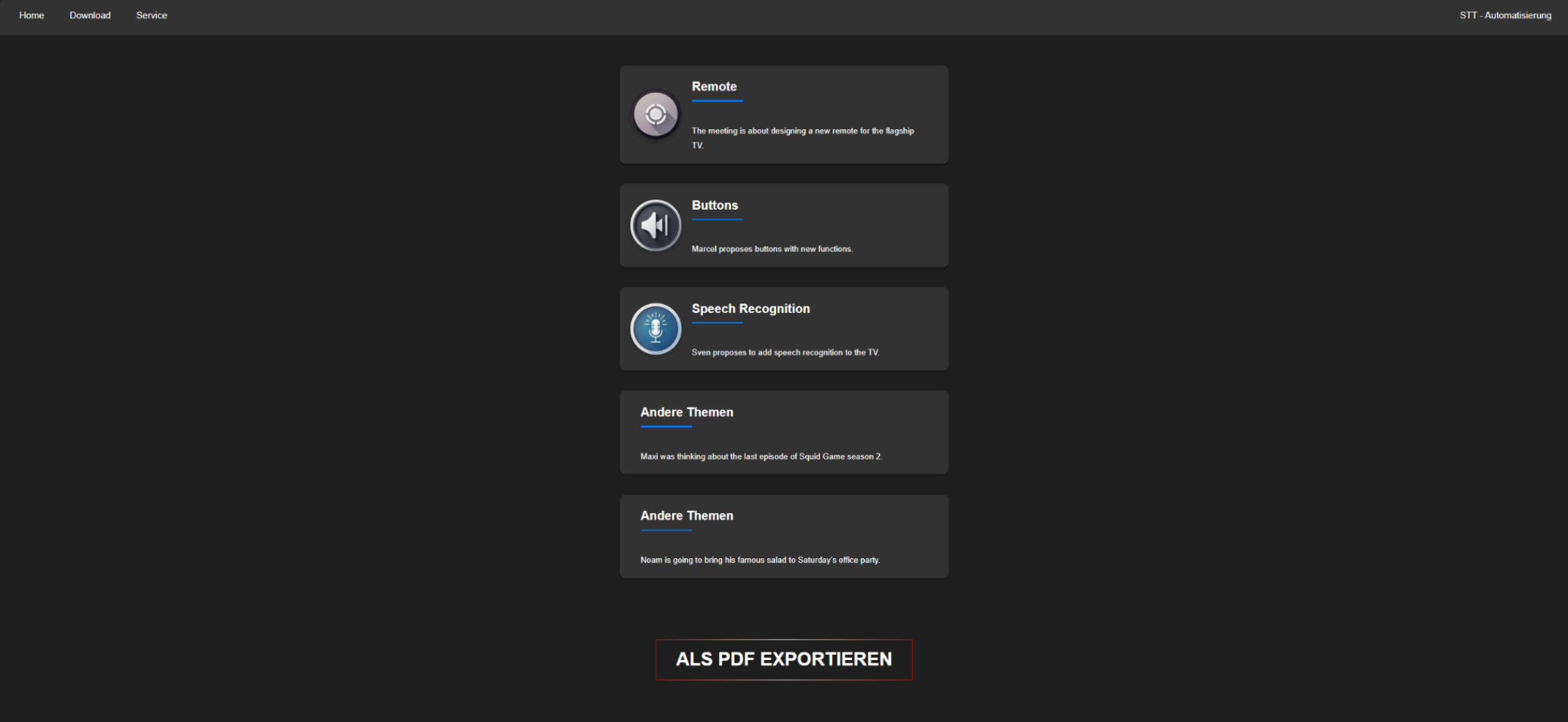Viewport: 1568px width, 722px height.
Task: Navigate to Home in the top menu
Action: point(31,15)
